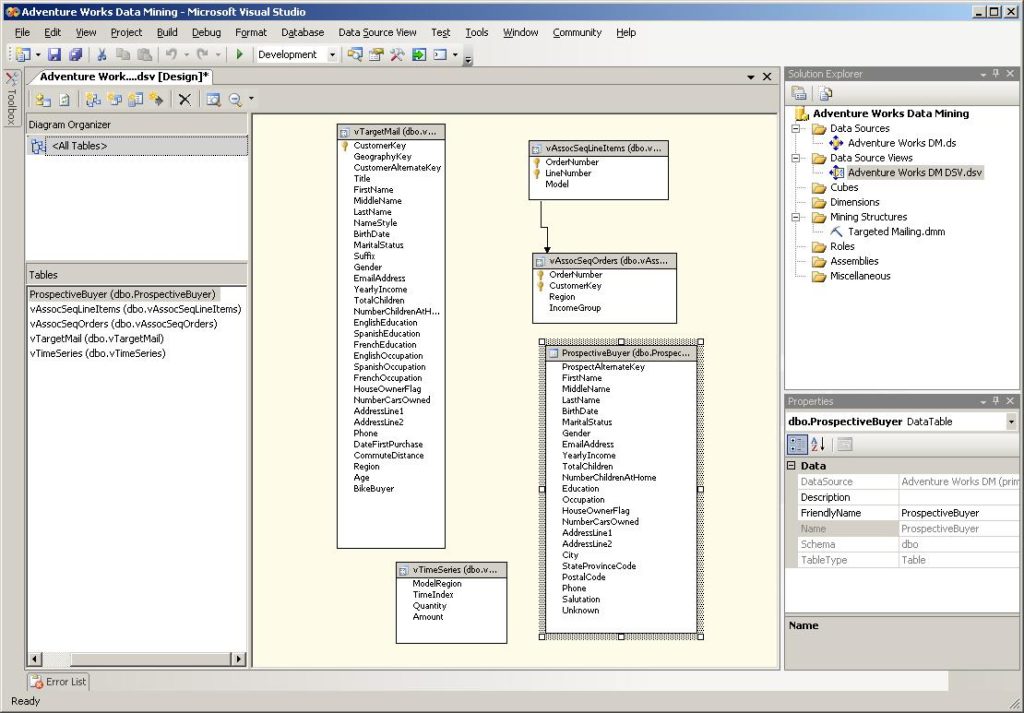Click Properties icon in Solution Explorer toolbar

pos(798,93)
